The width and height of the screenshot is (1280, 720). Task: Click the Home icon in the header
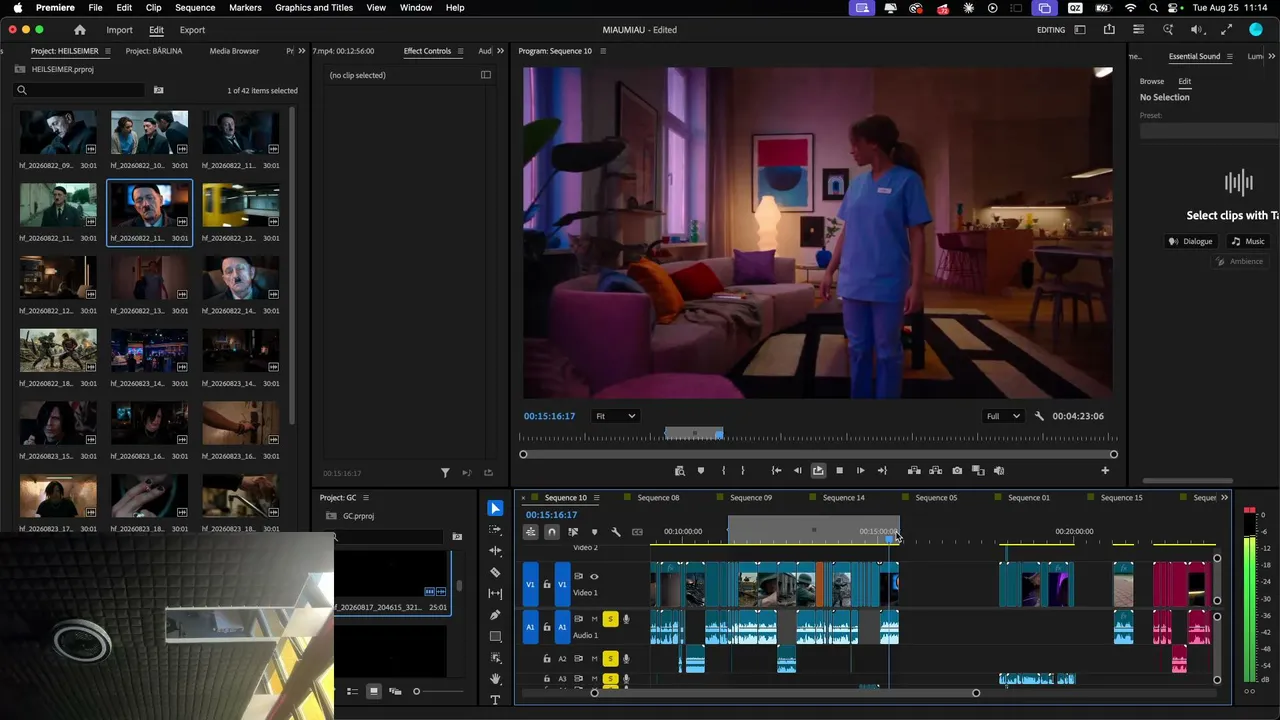(80, 30)
